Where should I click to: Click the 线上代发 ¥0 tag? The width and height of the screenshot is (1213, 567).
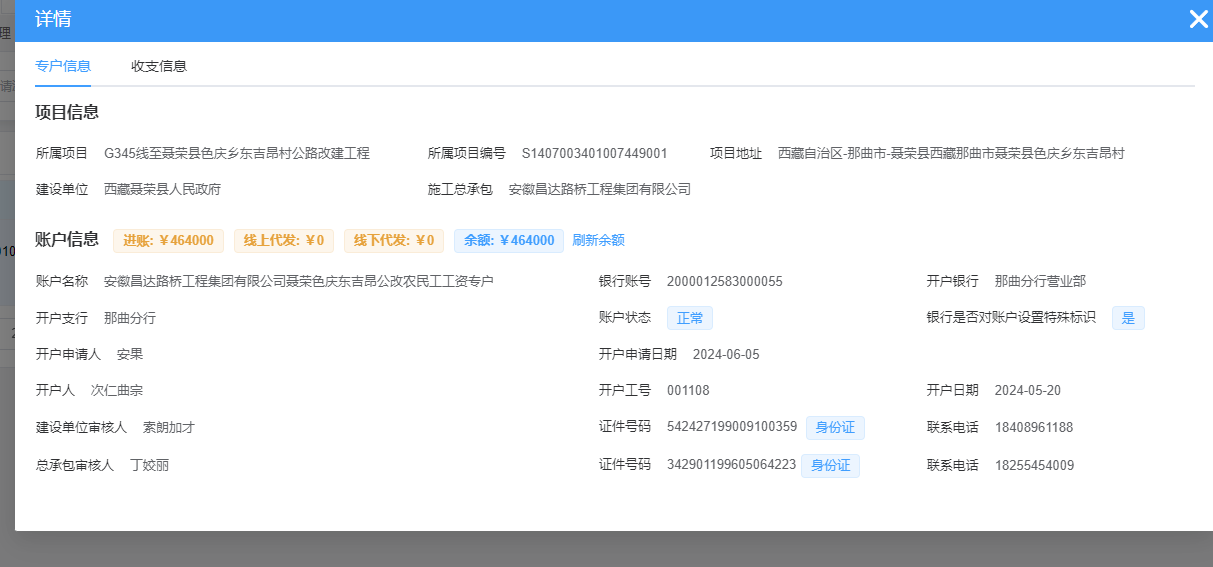284,240
